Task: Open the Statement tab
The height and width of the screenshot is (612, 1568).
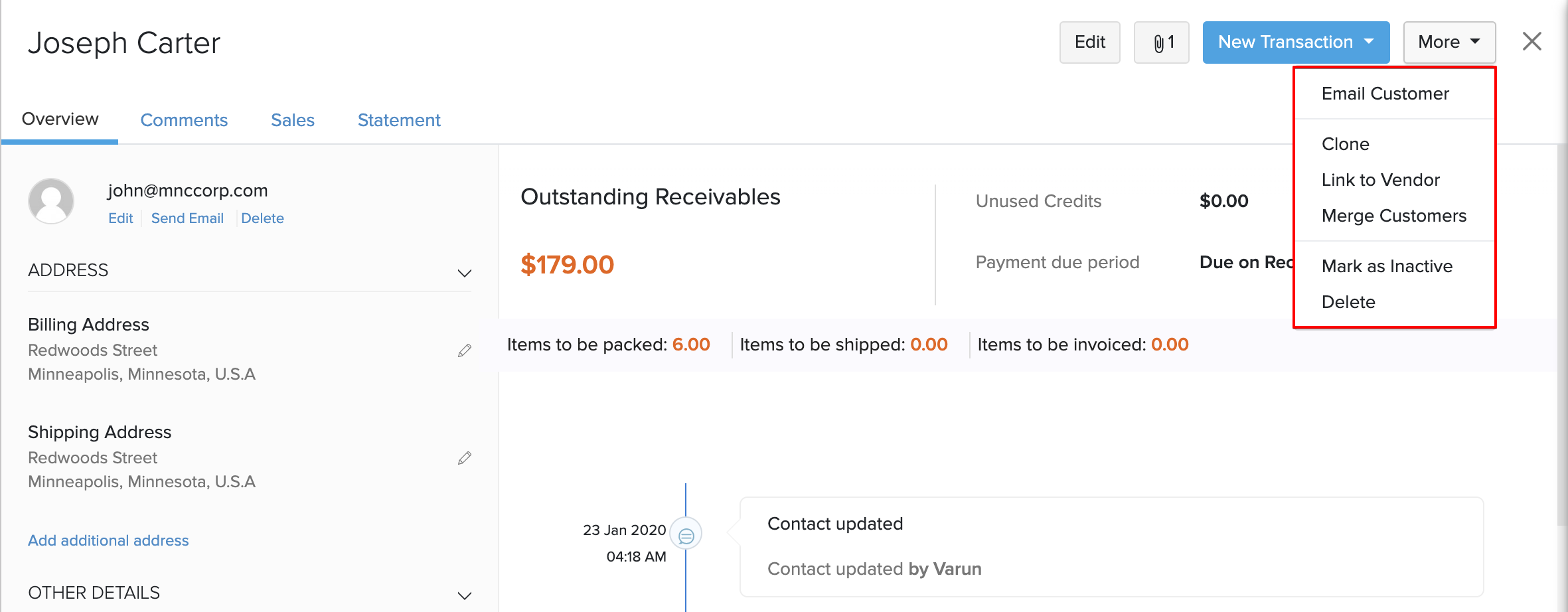Action: click(x=399, y=120)
